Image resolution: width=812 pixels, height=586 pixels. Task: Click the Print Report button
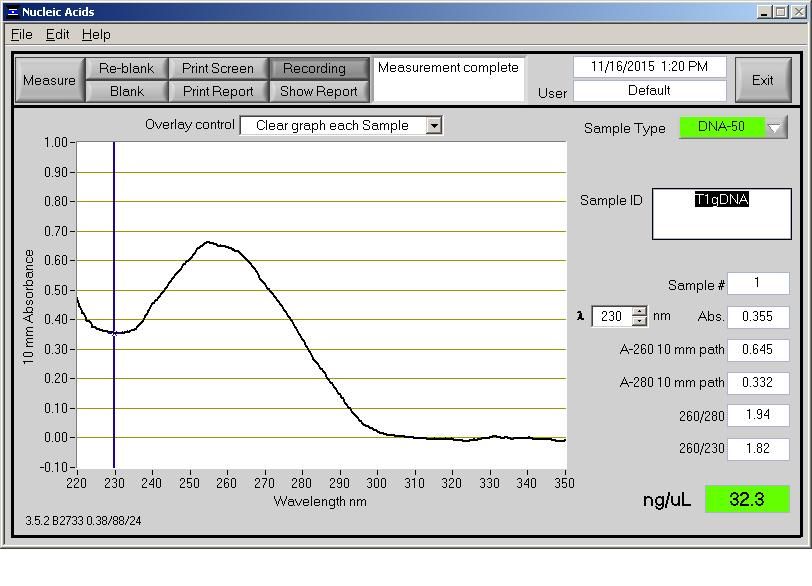tap(218, 91)
